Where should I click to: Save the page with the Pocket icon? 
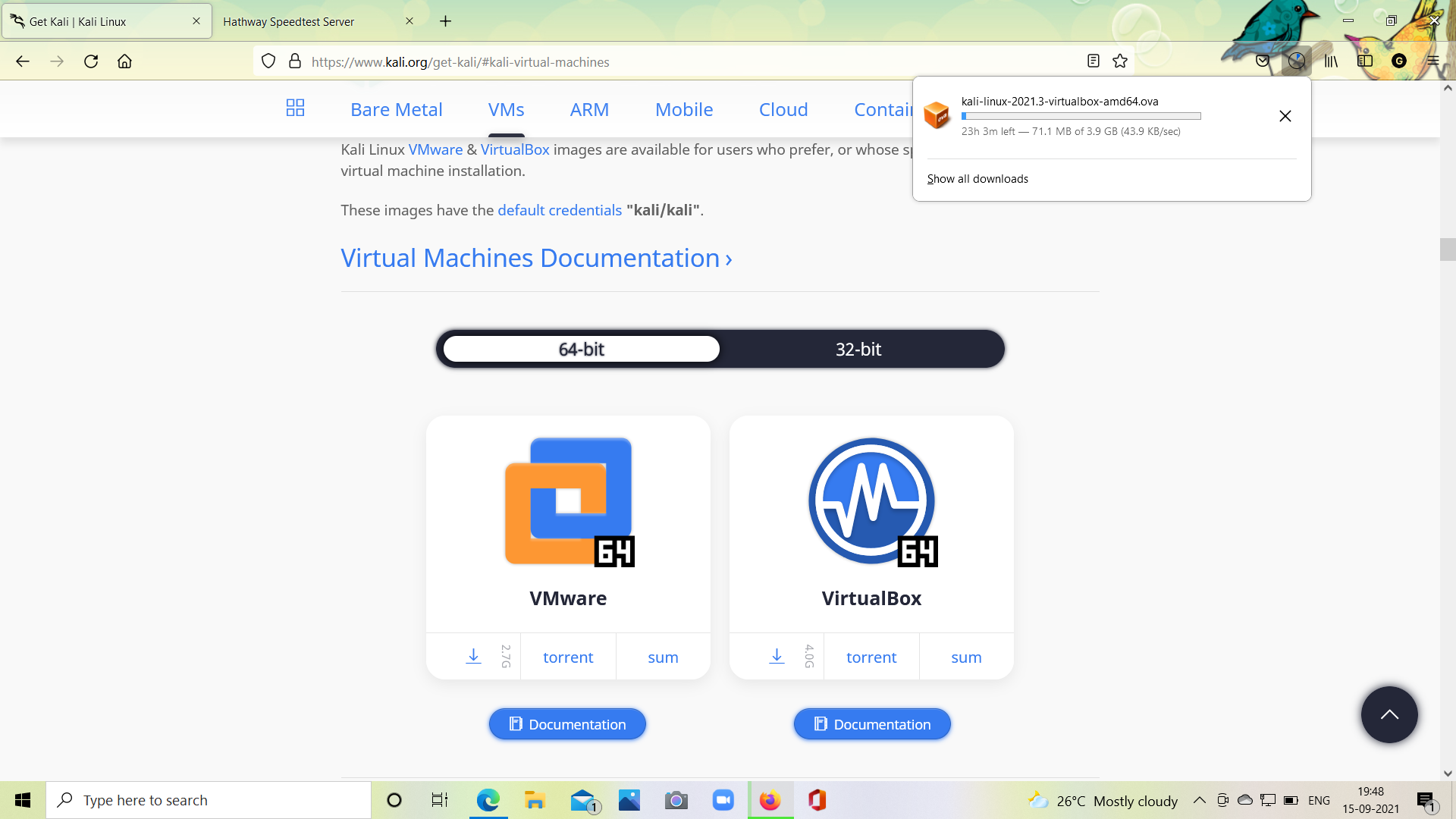[1263, 61]
